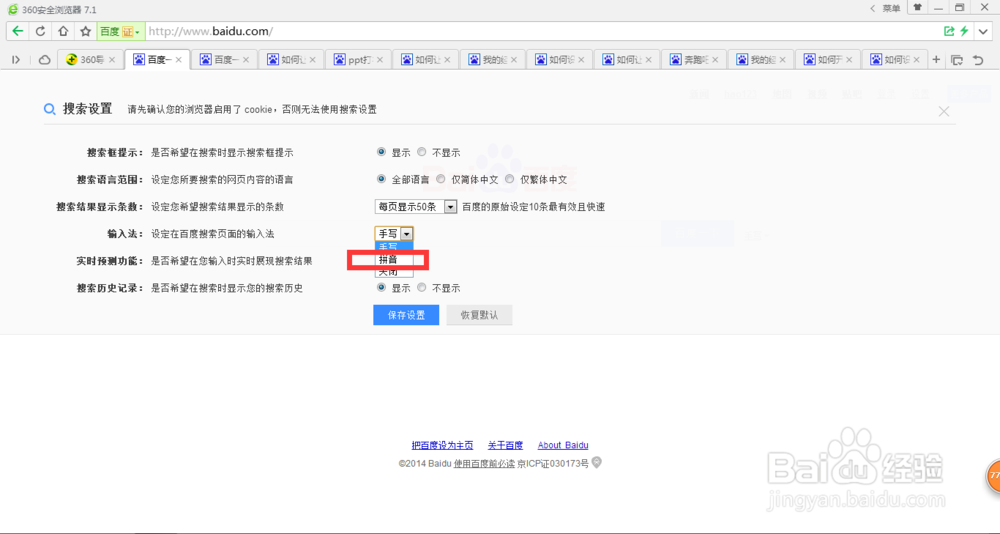Screen dimensions: 1000x534
Task: Open the 每页显示50条 results dropdown
Action: click(x=416, y=207)
